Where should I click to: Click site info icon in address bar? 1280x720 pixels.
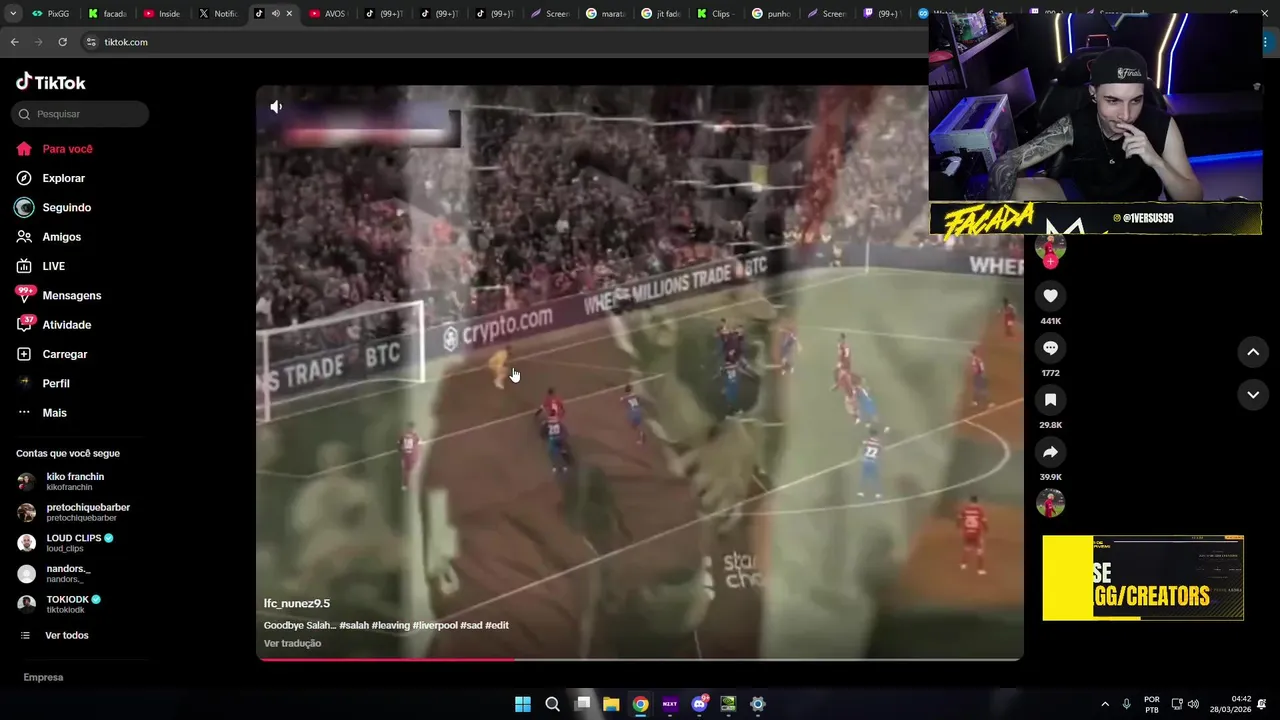click(x=90, y=42)
